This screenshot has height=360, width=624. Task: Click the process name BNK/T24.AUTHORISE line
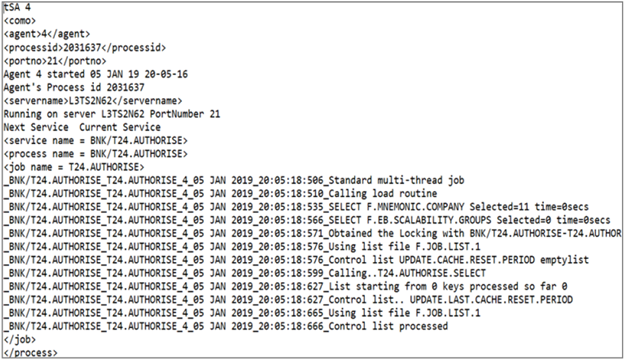point(96,154)
